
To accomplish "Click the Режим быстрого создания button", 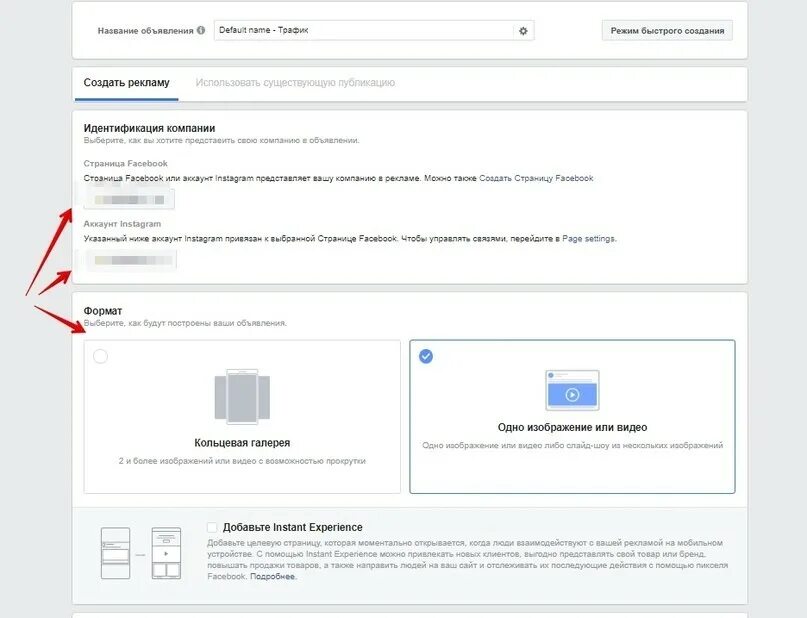I will click(667, 31).
